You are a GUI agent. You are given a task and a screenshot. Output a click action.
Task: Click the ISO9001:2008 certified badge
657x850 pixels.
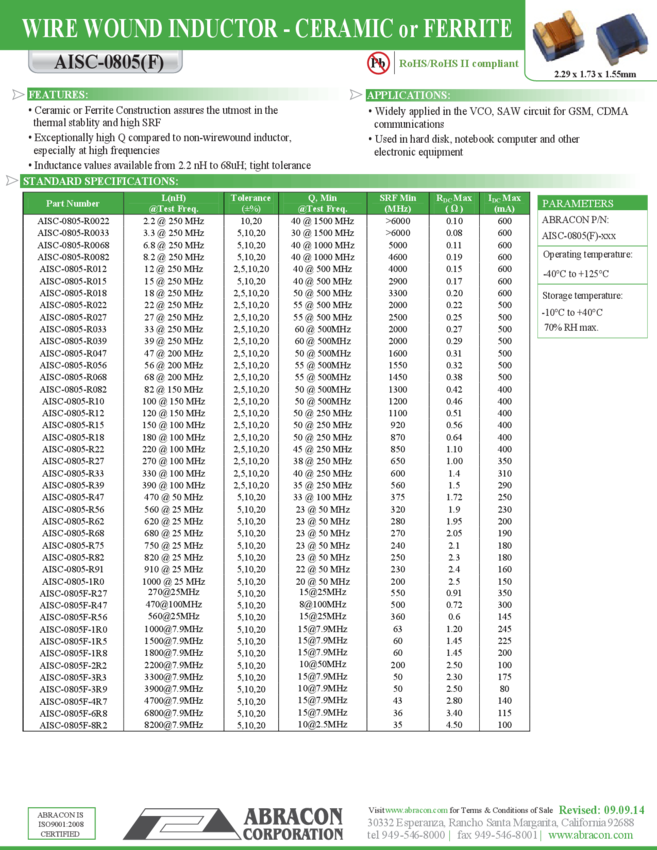tap(61, 825)
